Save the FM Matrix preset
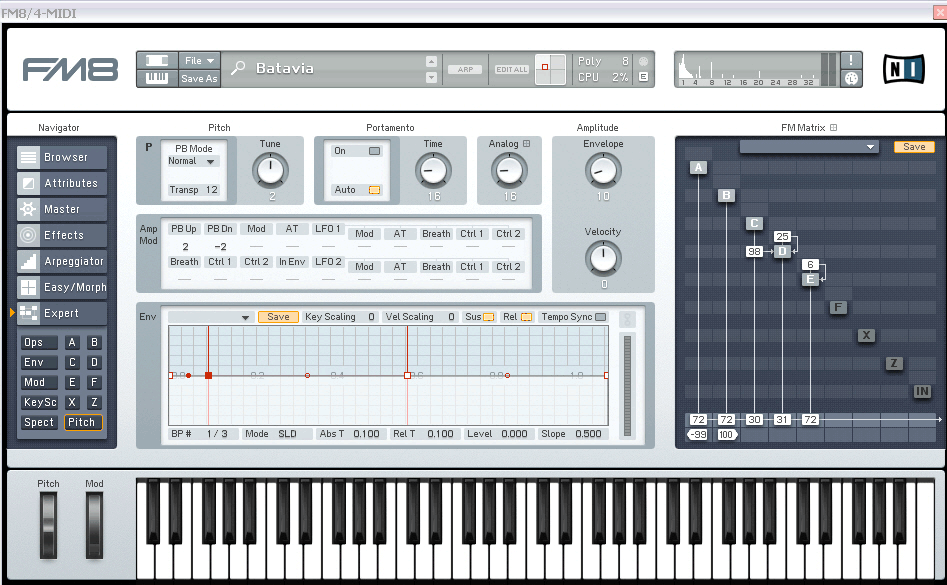 pos(914,147)
